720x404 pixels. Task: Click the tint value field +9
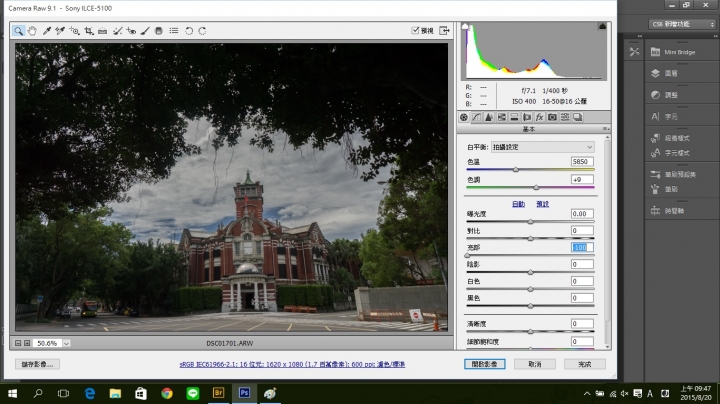(x=582, y=180)
